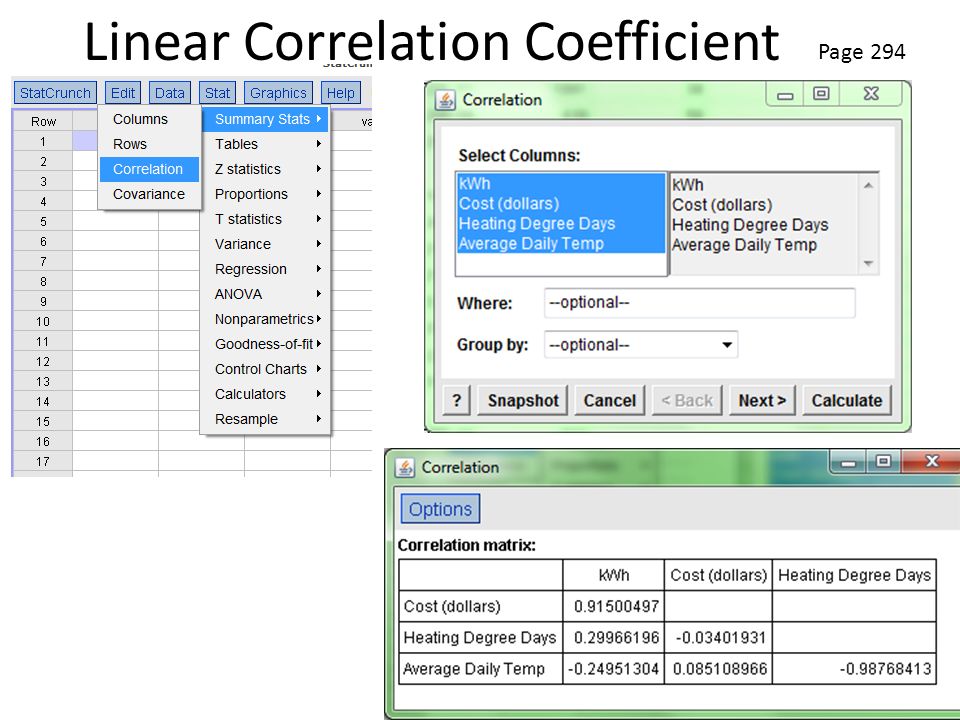The image size is (960, 720).
Task: Click scroll down arrow of selected list
Action: (x=868, y=263)
